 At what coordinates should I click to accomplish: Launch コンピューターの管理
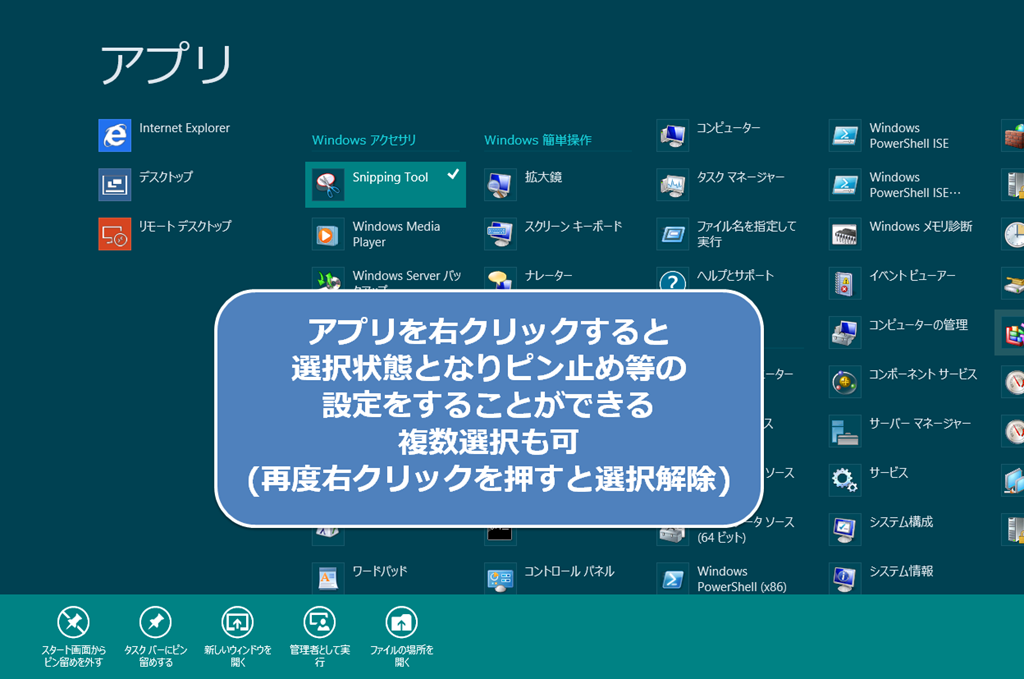[899, 332]
